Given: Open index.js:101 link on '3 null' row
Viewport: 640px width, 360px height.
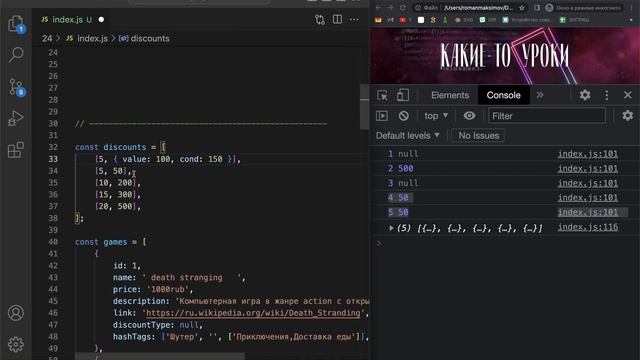Looking at the screenshot, I should [588, 183].
